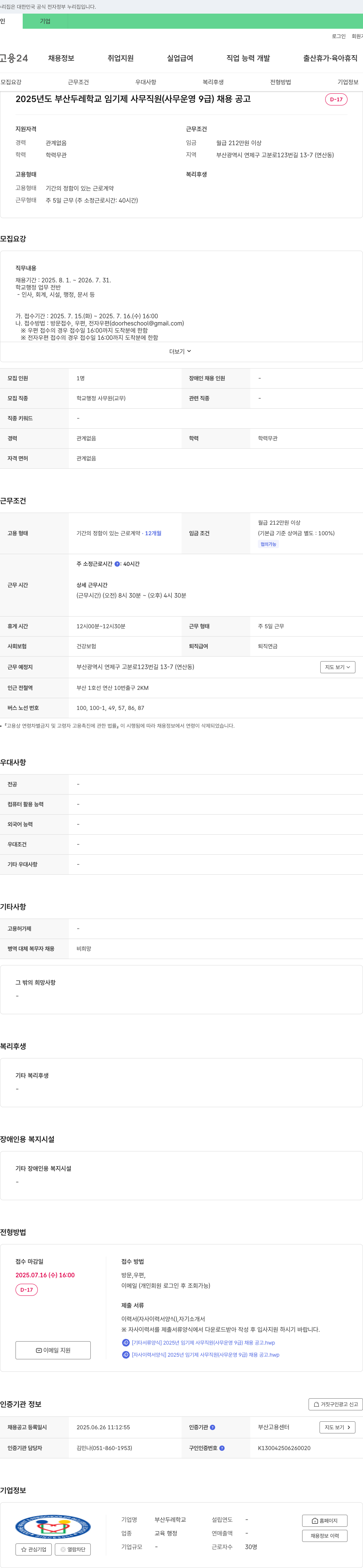363x1568 pixels.
Task: Click the 협의가능 wage tag
Action: click(x=268, y=545)
